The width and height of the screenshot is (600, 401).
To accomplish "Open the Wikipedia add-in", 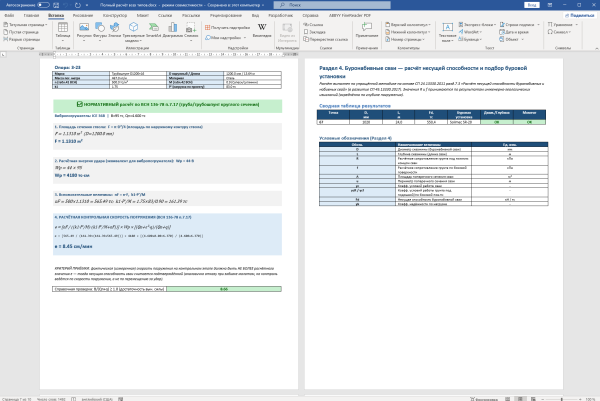I will 262,30.
